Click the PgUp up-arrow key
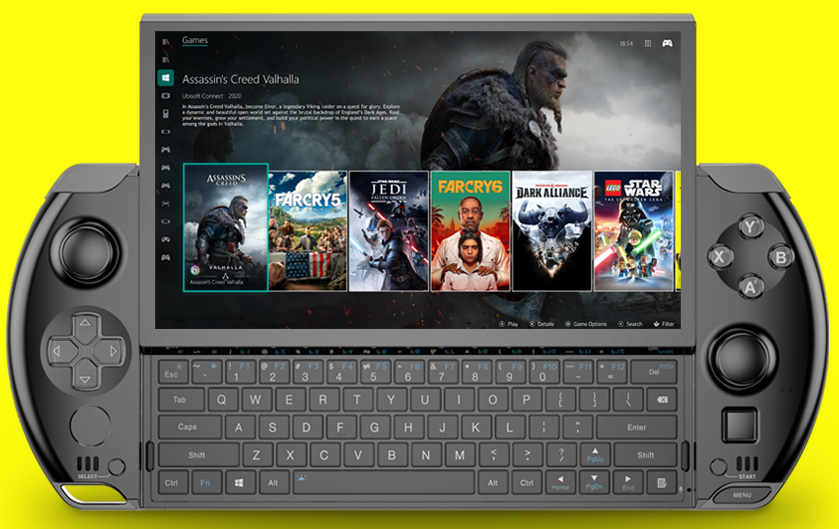 tap(594, 455)
